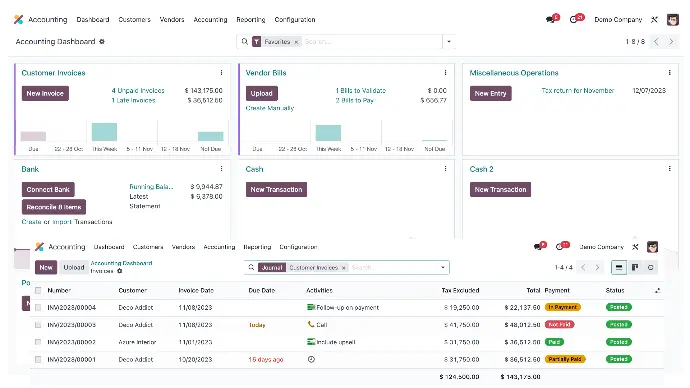The image size is (690, 388).
Task: Check the box for invoice INV/2023/00001
Action: coord(38,359)
